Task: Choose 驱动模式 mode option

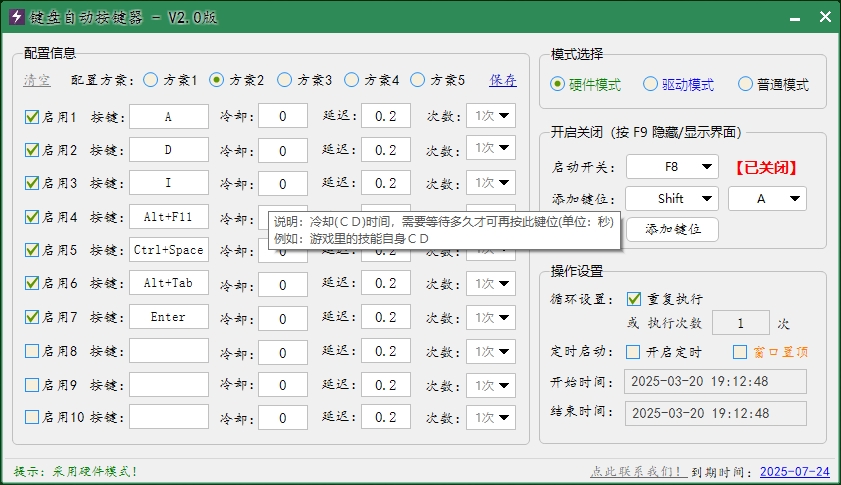Action: 651,85
